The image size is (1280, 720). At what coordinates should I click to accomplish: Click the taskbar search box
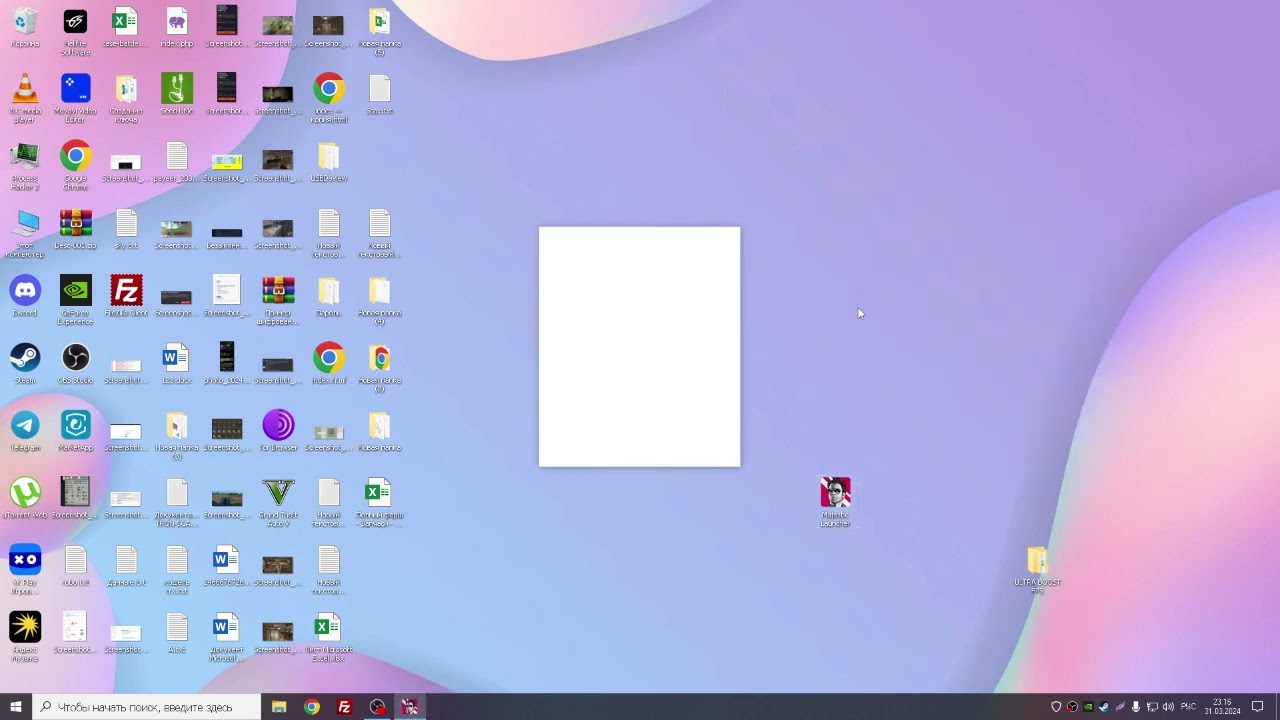coord(146,707)
